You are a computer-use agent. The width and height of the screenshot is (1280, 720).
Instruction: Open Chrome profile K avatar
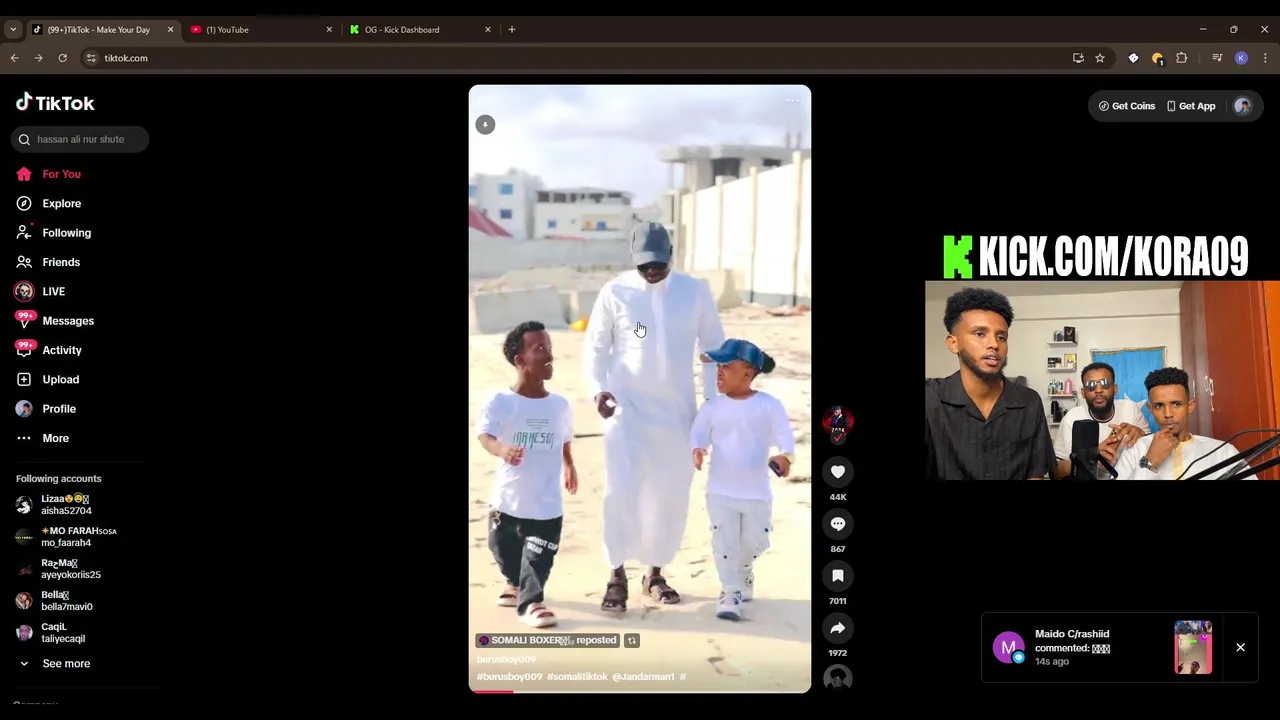[1241, 58]
